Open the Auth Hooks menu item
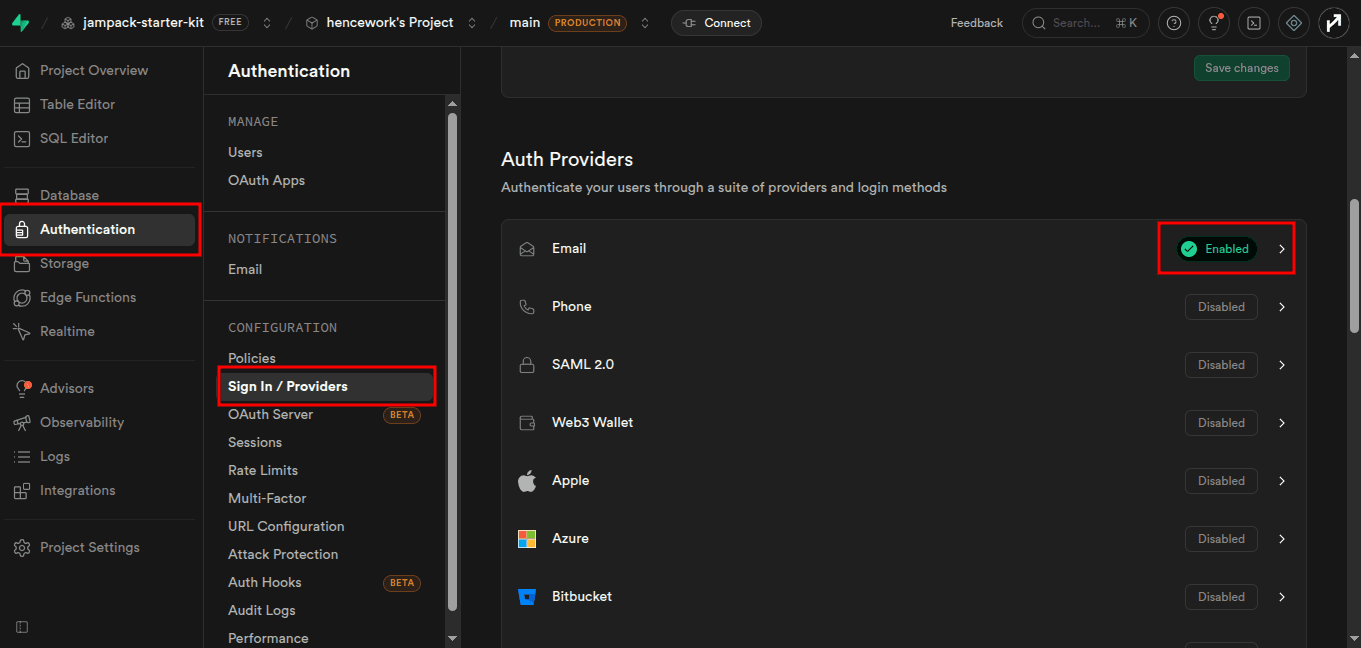 tap(265, 583)
